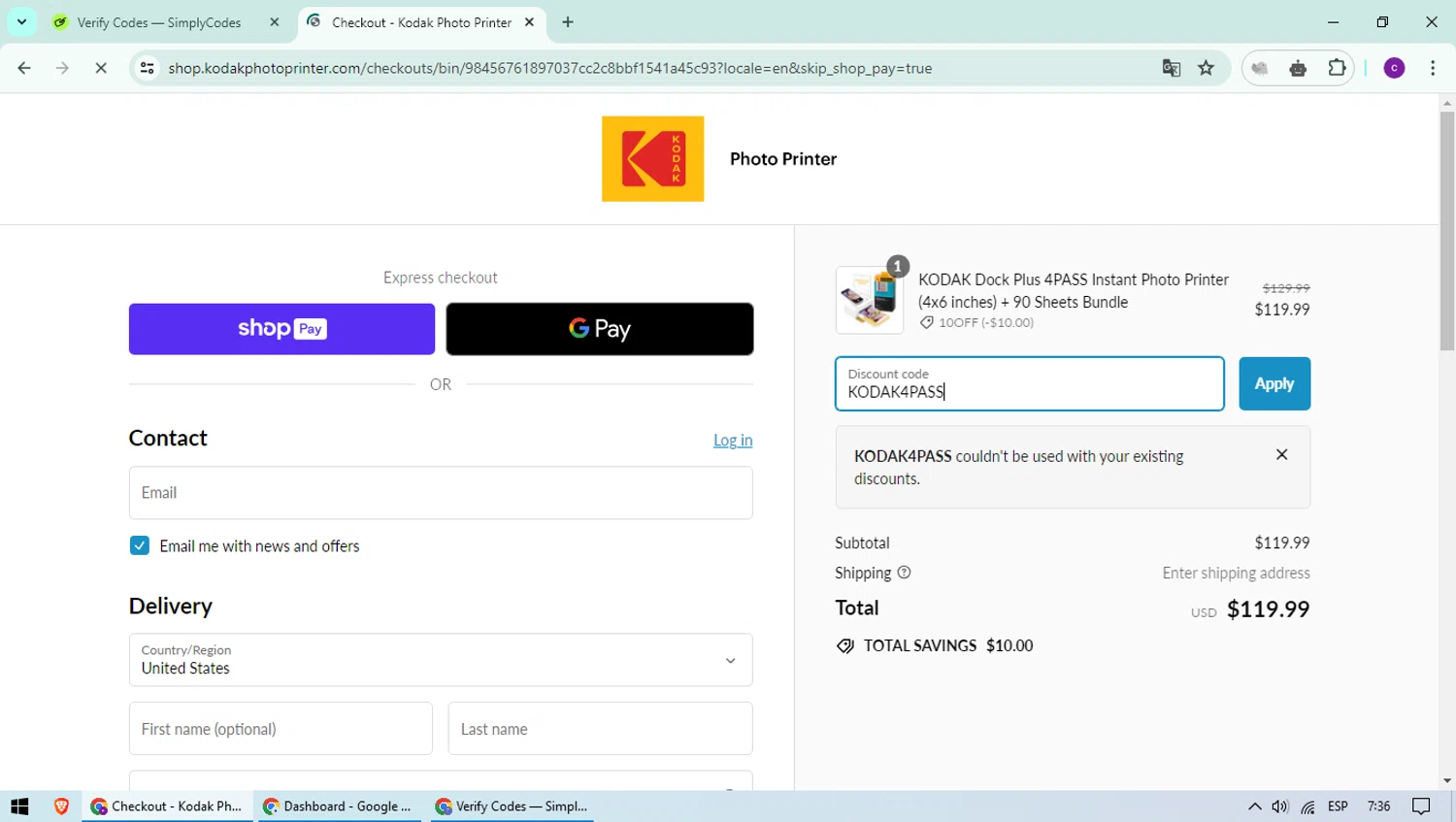Viewport: 1456px width, 822px height.
Task: Close the Checkout Kodak tab
Action: click(x=529, y=22)
